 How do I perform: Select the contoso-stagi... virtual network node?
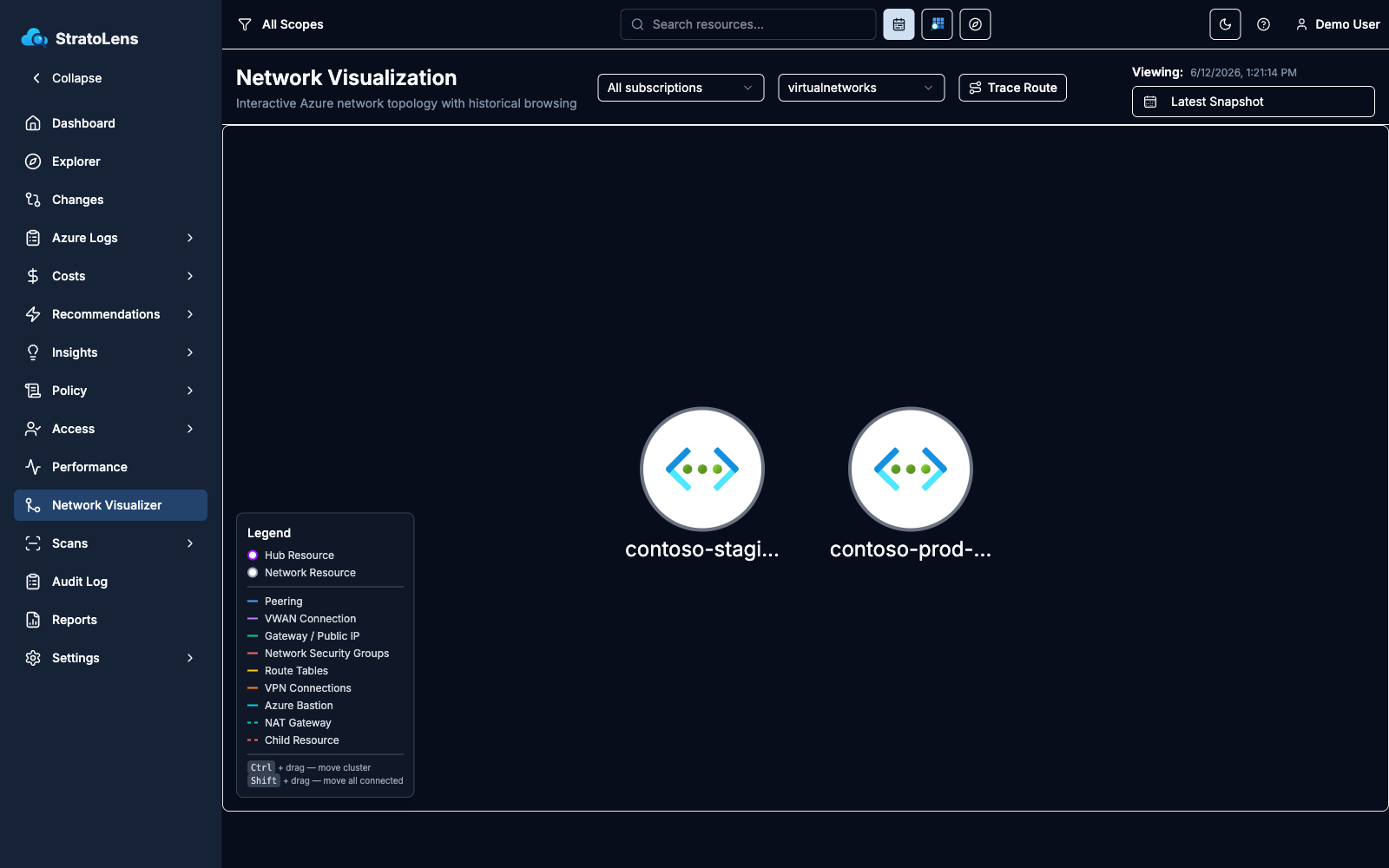tap(702, 469)
